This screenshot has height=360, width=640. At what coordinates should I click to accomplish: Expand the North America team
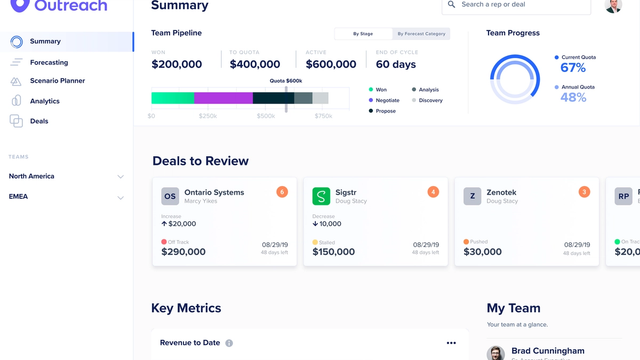click(x=66, y=176)
